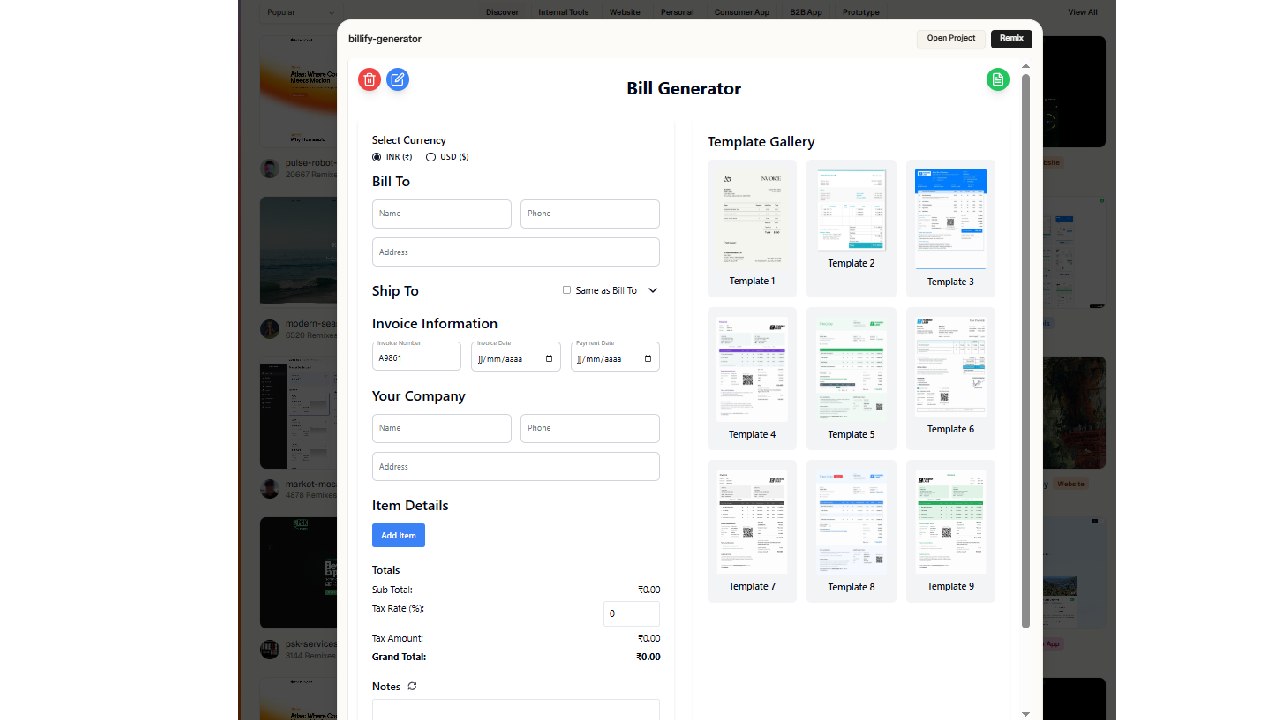Click the red trash delete icon

(369, 80)
